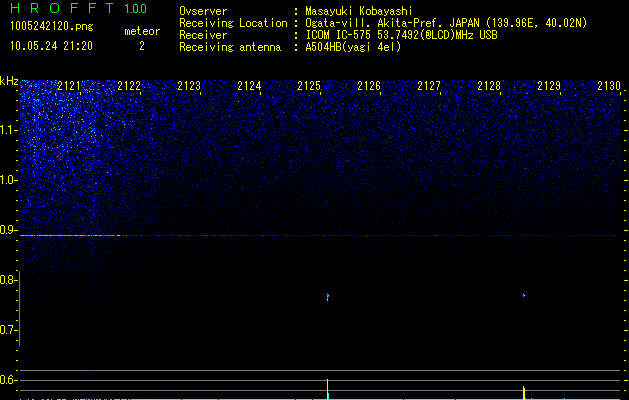Click the 2123 time marker
629x400 pixels.
coord(189,86)
